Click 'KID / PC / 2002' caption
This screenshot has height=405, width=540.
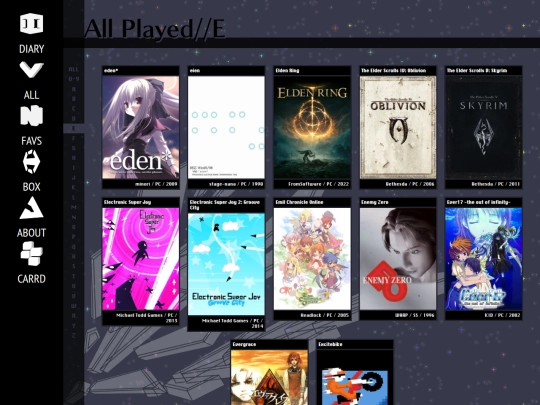click(x=502, y=315)
